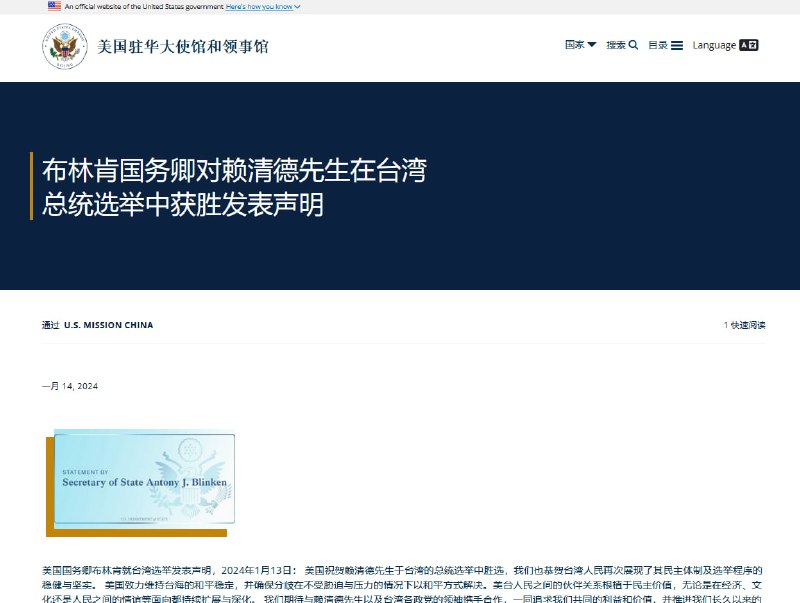Expand the Here's how you know disclosure
The height and width of the screenshot is (603, 800).
pyautogui.click(x=260, y=7)
